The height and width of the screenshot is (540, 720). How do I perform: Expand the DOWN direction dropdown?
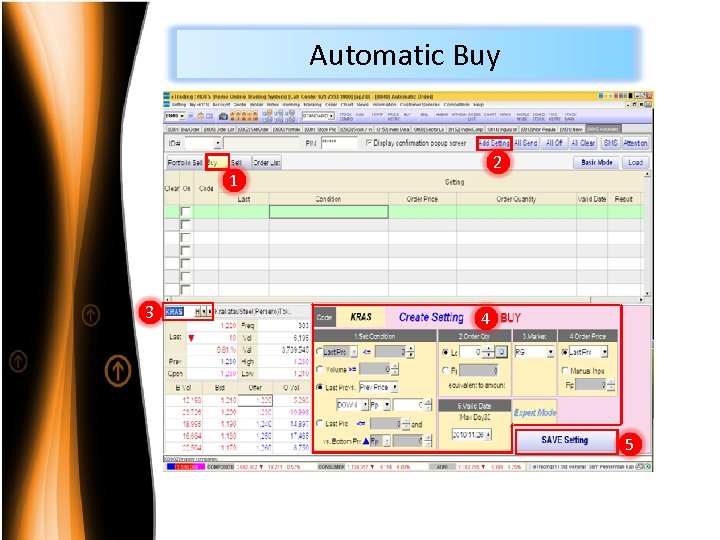[x=365, y=405]
